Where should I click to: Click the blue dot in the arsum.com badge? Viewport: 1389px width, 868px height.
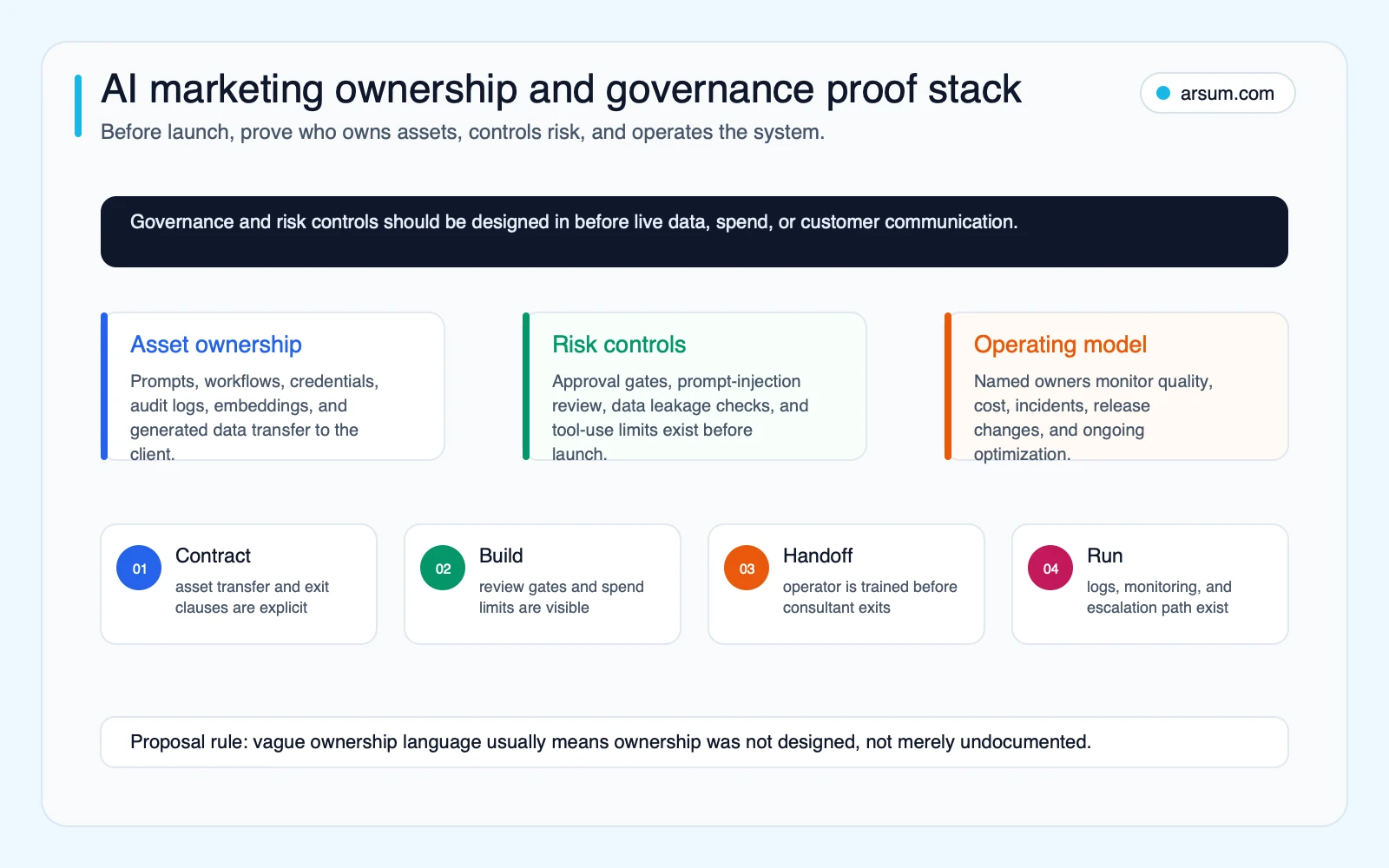tap(1163, 93)
